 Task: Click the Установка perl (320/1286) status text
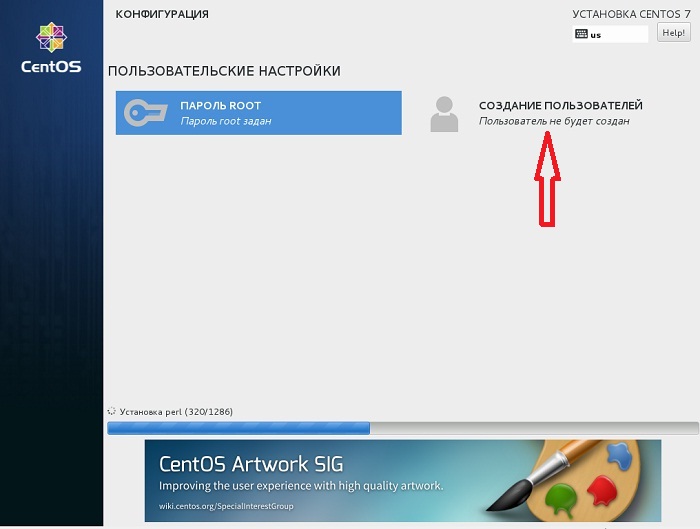(176, 412)
